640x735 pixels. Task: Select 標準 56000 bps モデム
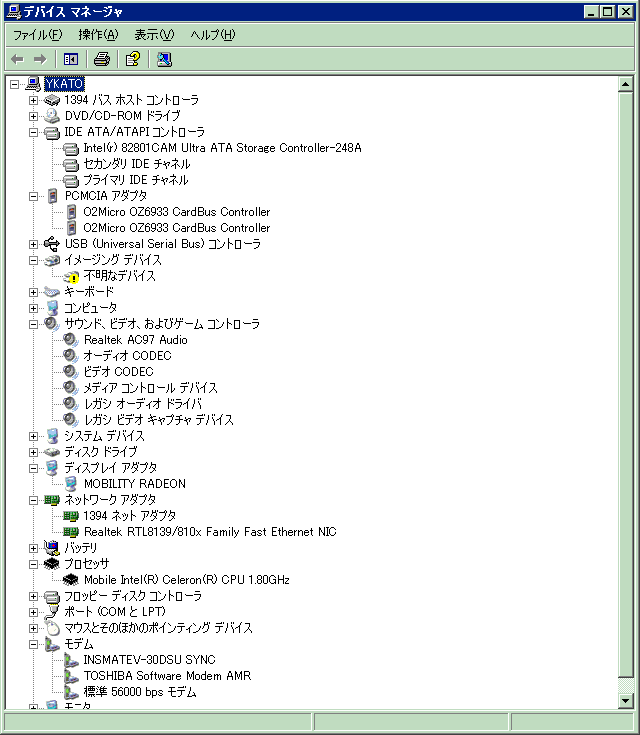140,692
